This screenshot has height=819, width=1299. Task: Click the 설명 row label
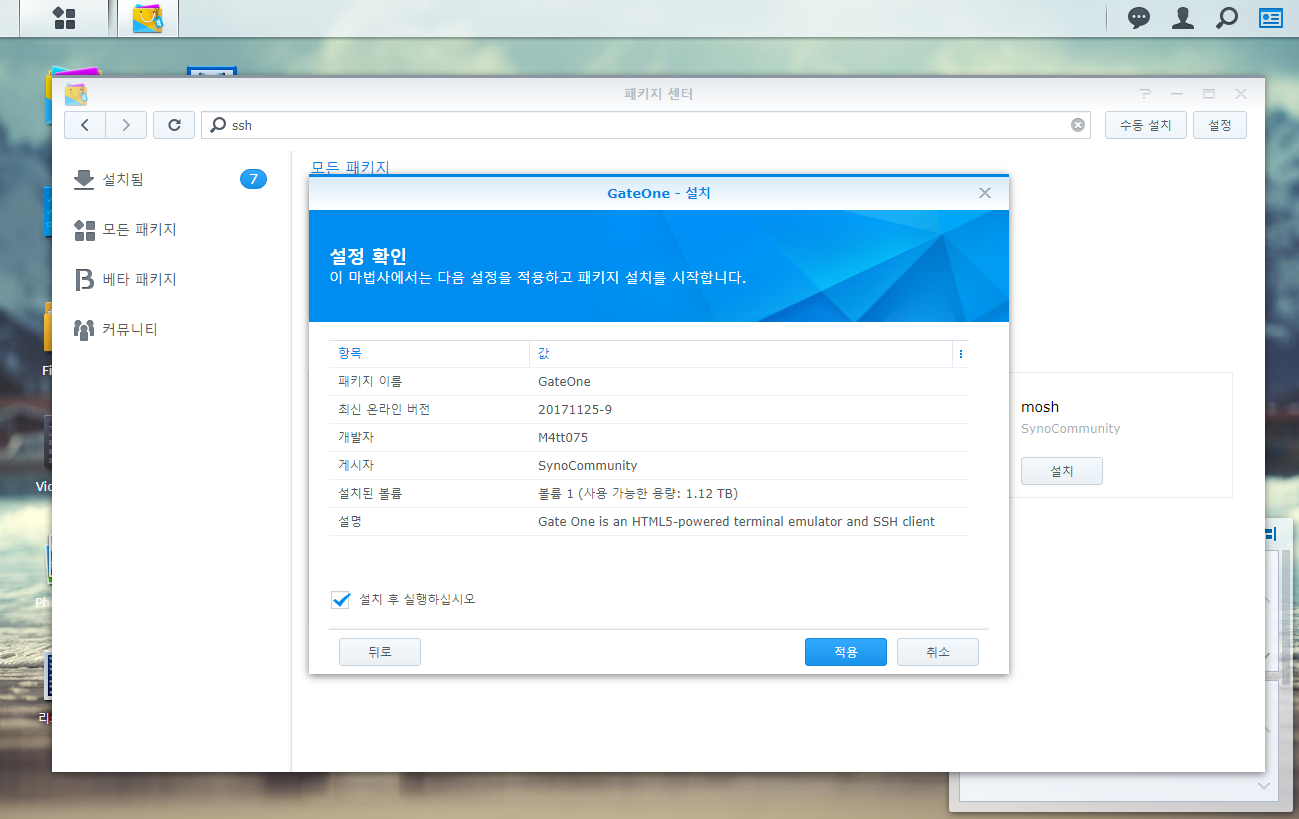(x=350, y=522)
